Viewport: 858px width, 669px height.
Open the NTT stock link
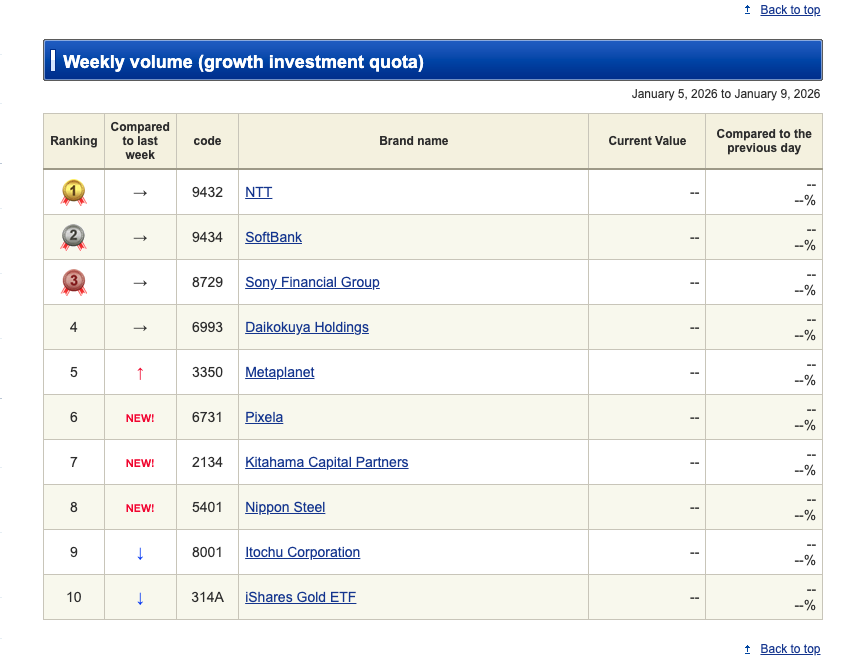coord(258,192)
